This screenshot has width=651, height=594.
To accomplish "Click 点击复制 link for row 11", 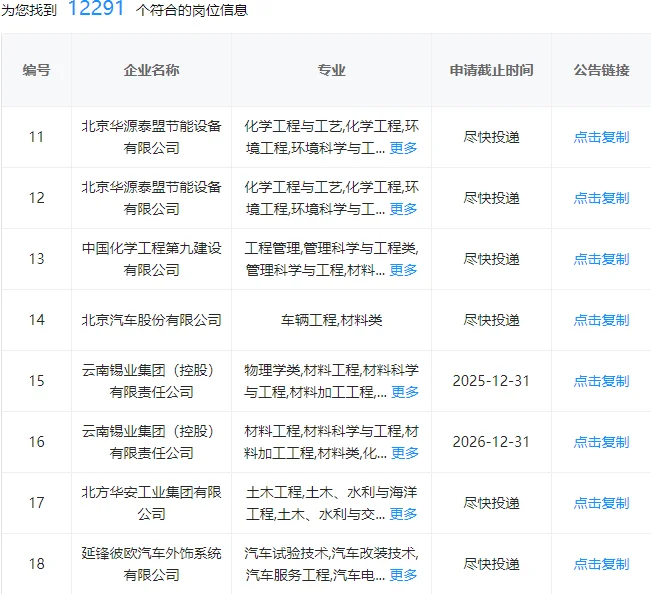I will pos(601,137).
